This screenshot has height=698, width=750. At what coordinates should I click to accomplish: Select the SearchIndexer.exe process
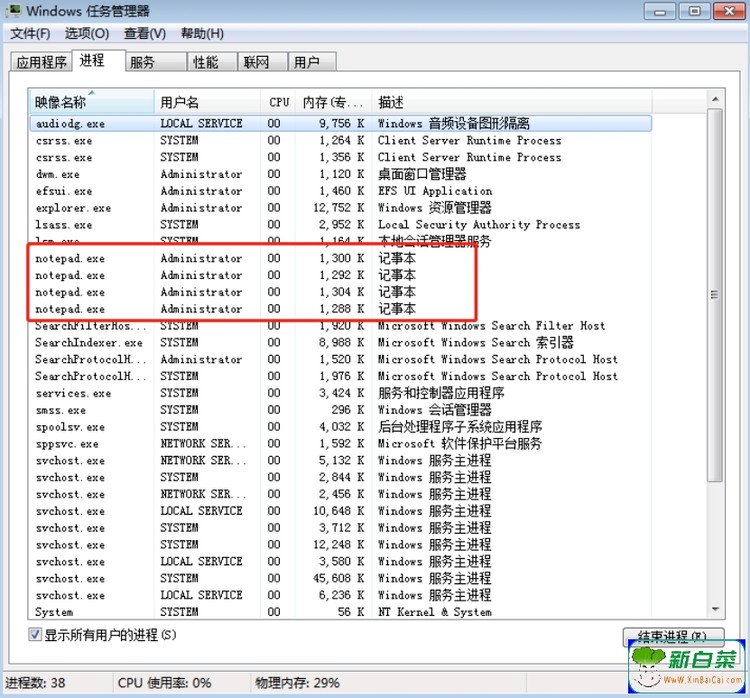(x=341, y=343)
